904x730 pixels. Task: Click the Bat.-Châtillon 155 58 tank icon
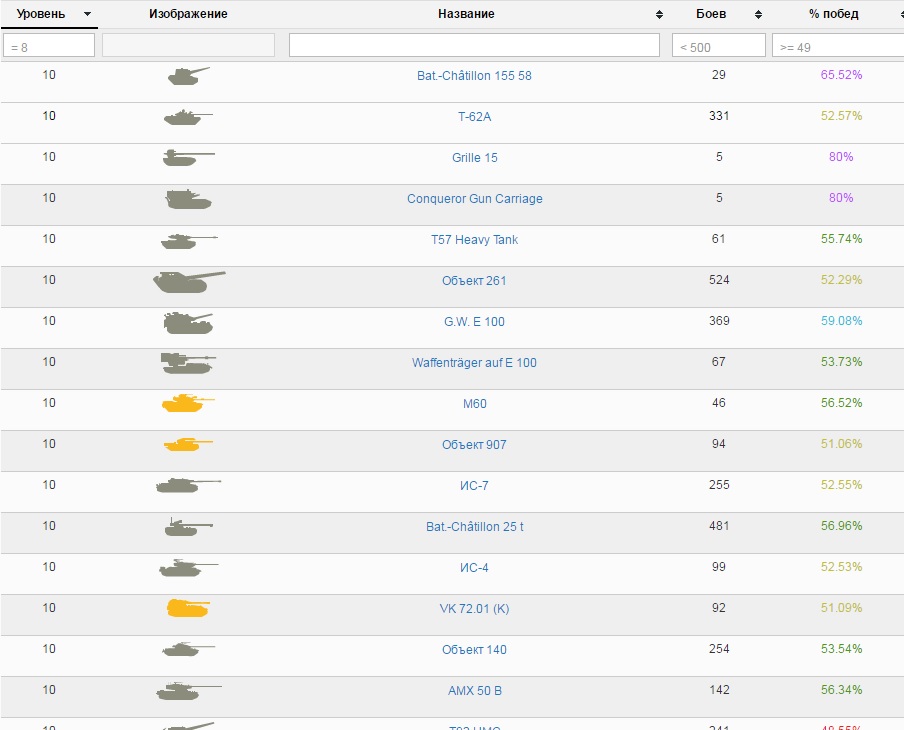pyautogui.click(x=188, y=76)
